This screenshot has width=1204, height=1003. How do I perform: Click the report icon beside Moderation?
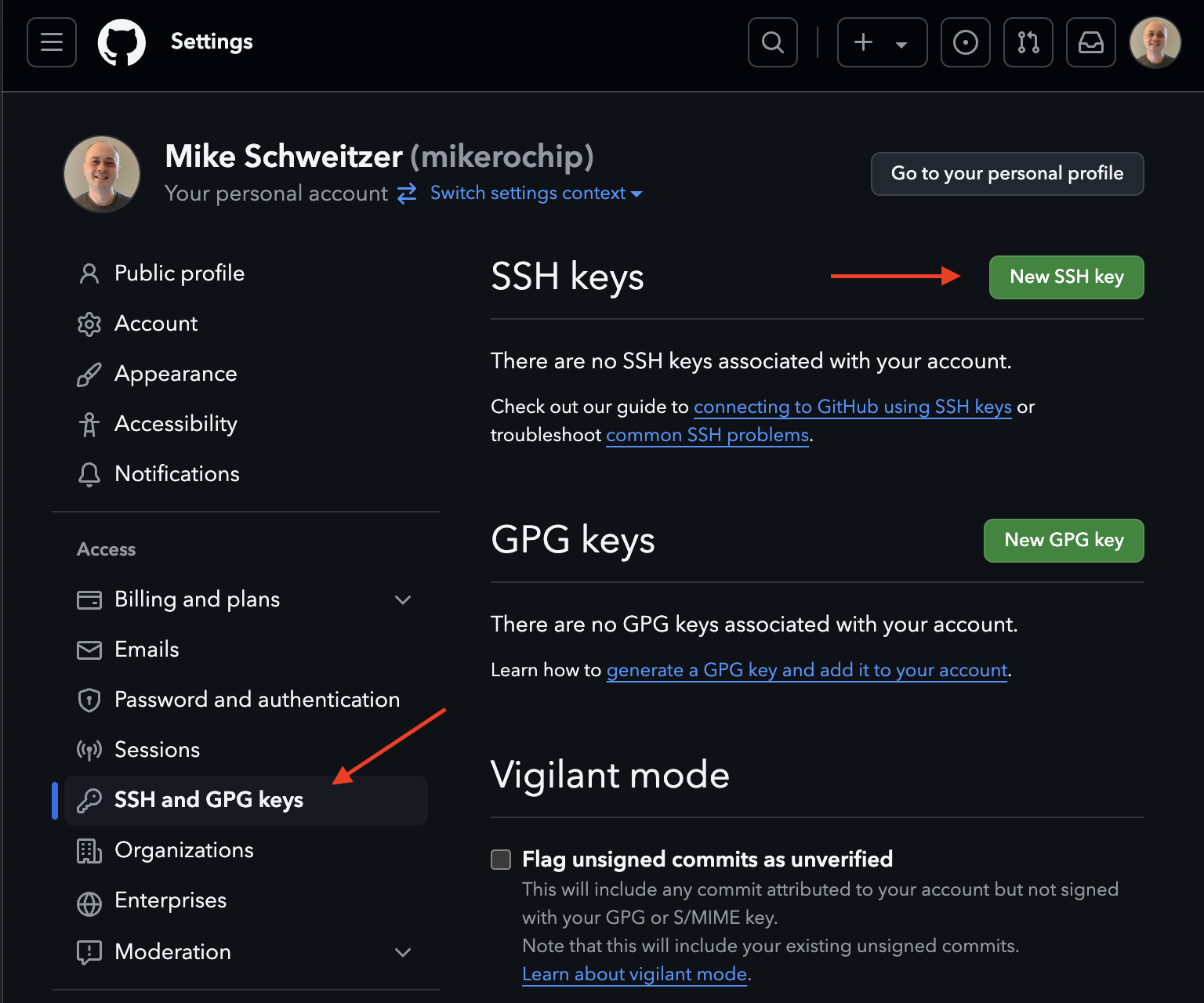click(x=89, y=953)
